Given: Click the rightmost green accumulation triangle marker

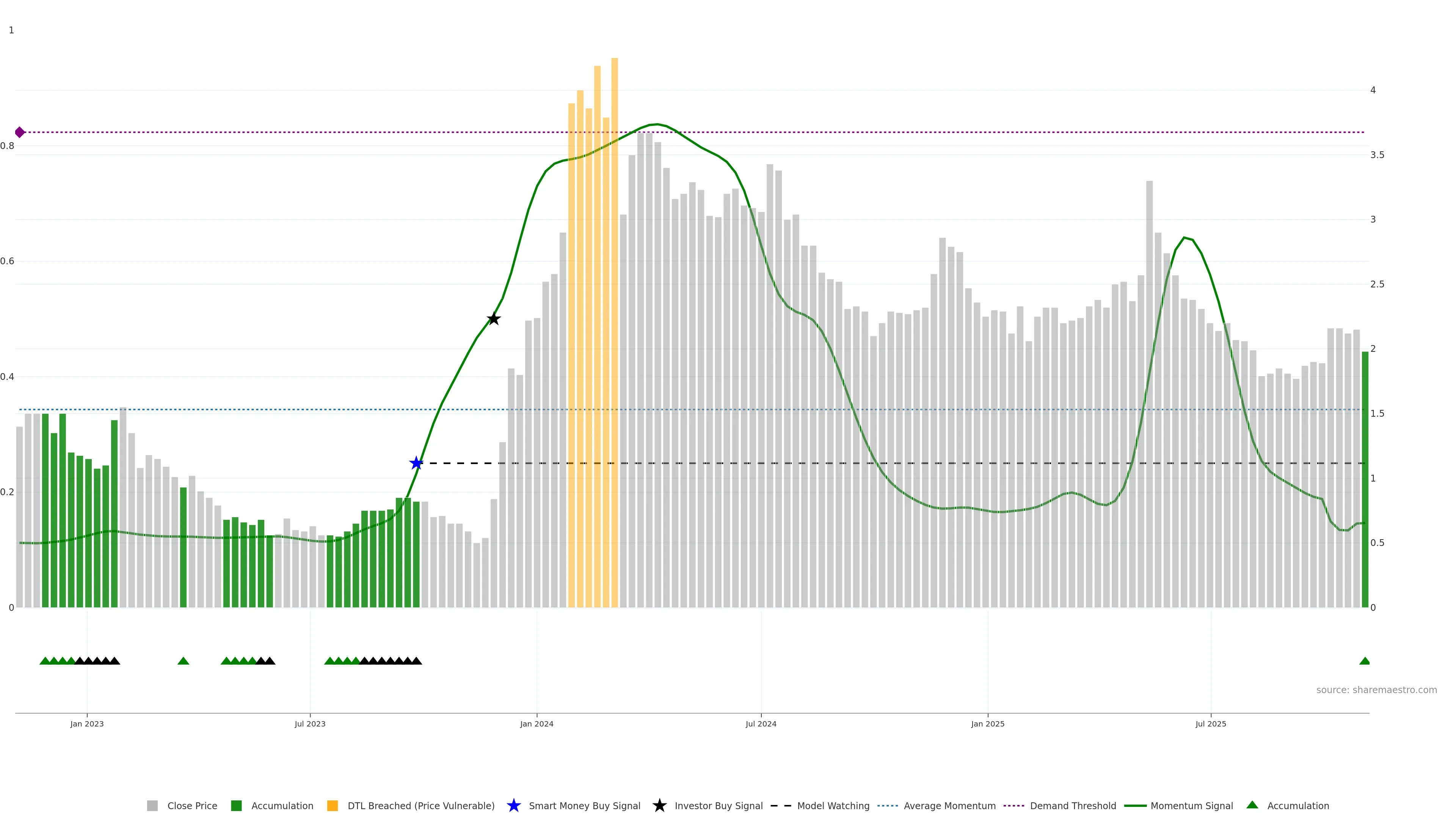Looking at the screenshot, I should pyautogui.click(x=1365, y=661).
